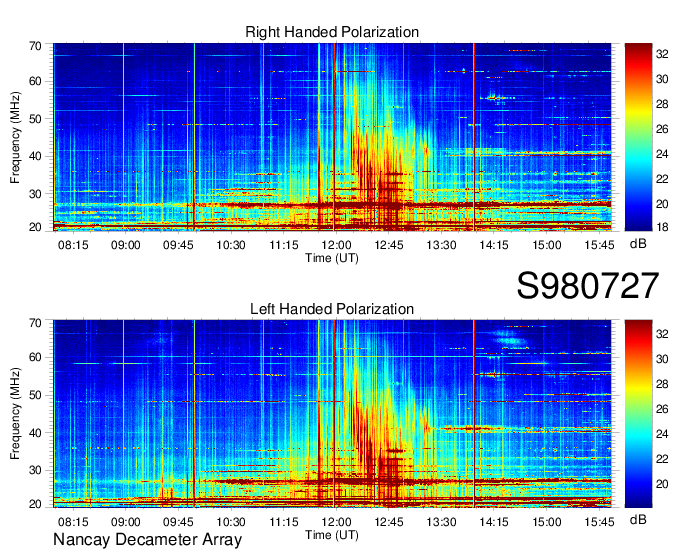Click 18 value on right-handed color bar scale
680x552 pixels.
[x=662, y=227]
